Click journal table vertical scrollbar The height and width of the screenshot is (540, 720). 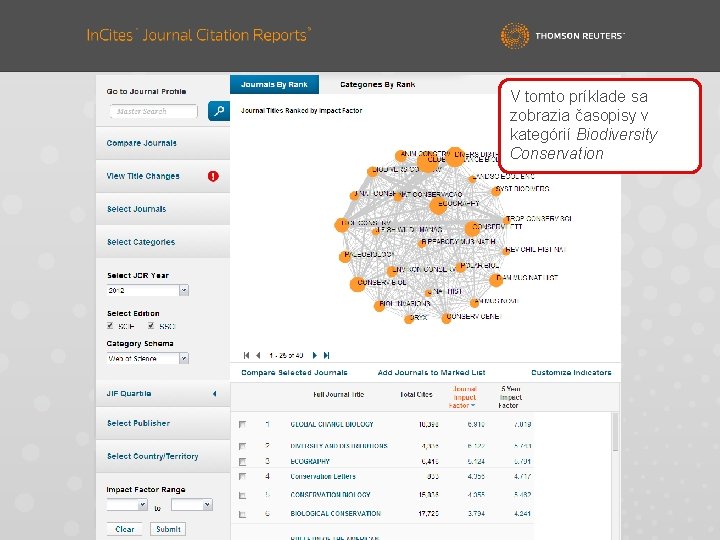pos(615,432)
